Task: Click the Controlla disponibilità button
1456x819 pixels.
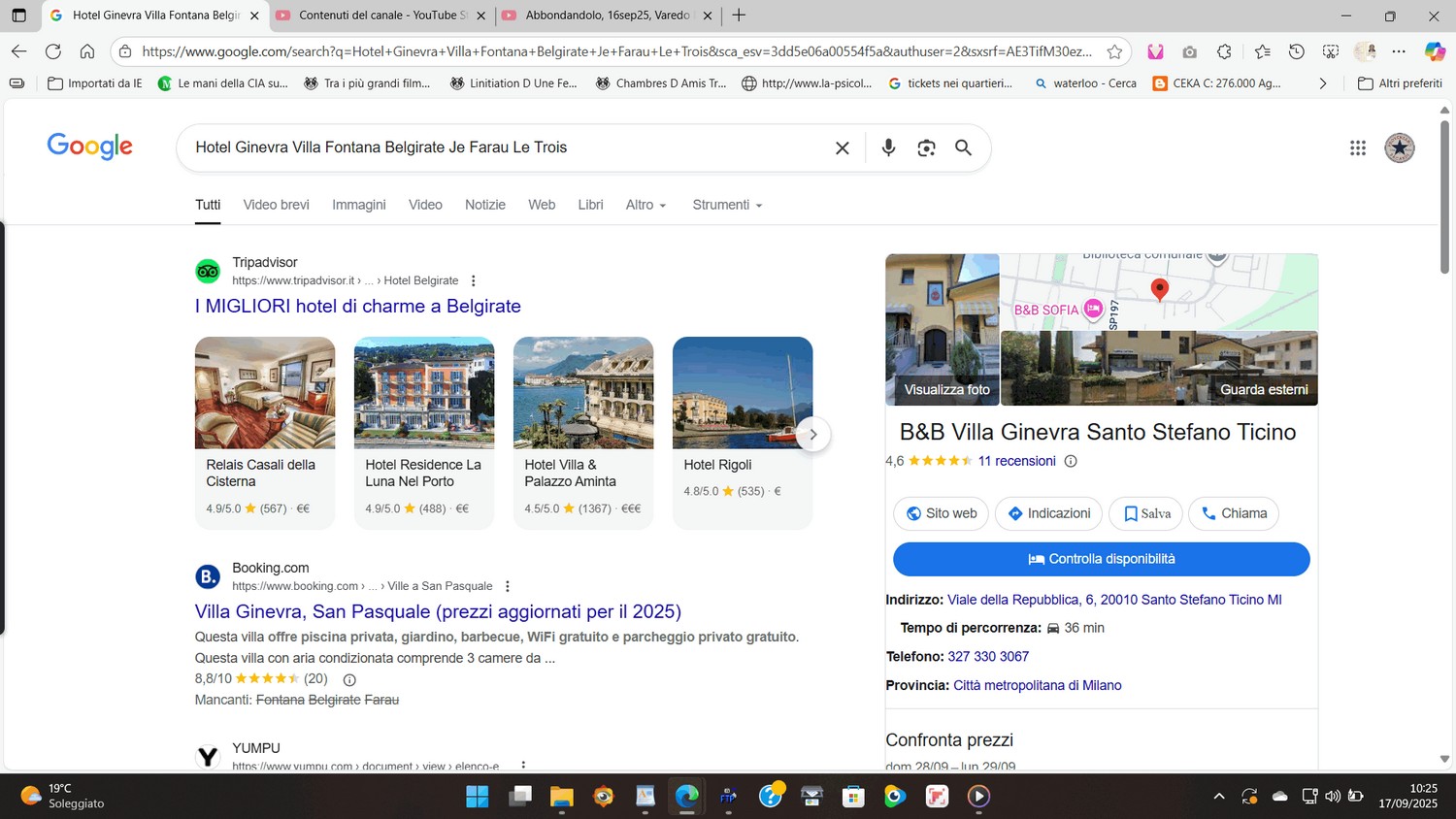Action: click(x=1101, y=559)
